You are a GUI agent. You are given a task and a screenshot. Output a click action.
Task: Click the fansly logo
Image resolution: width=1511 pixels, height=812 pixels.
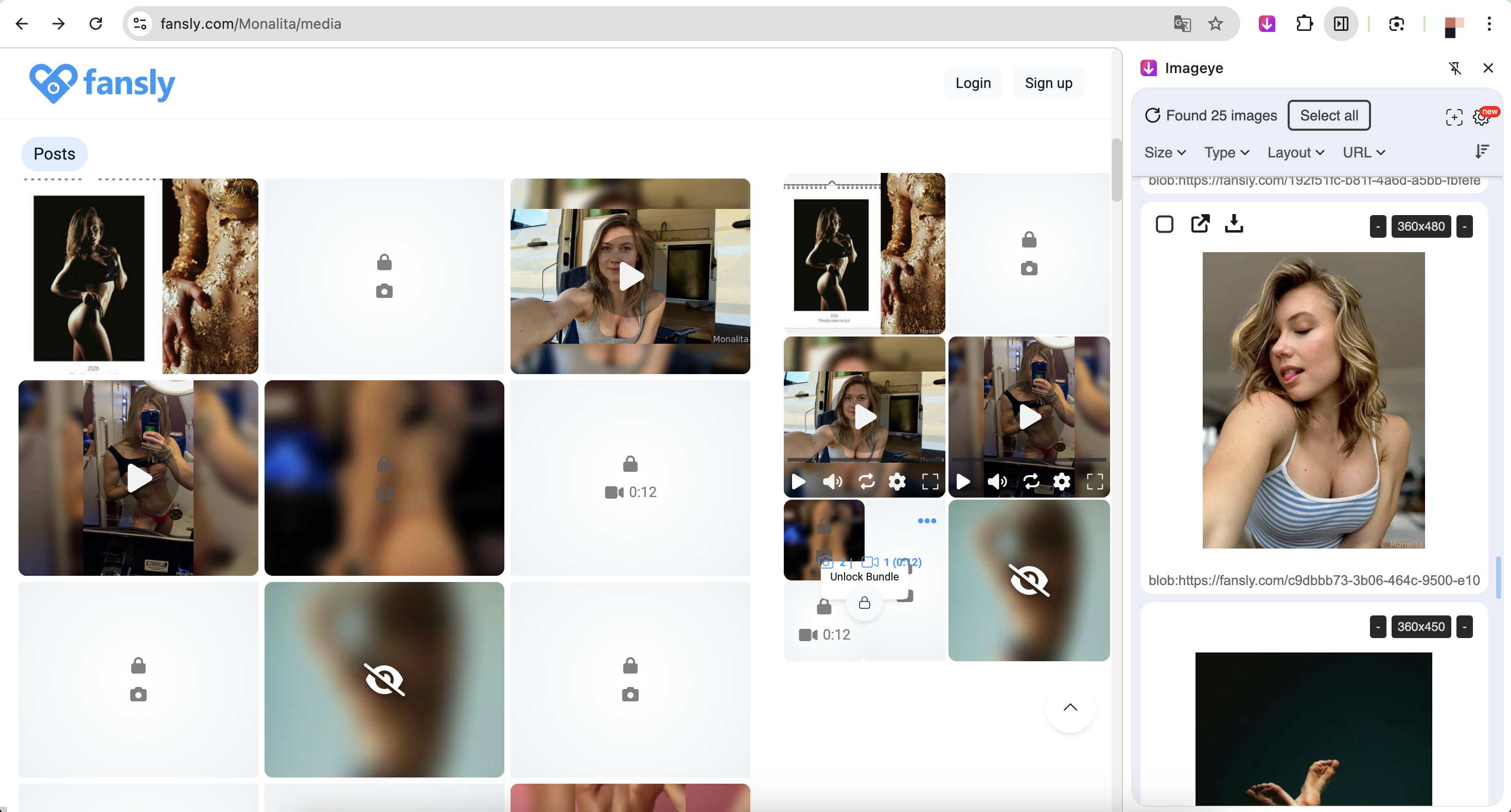(102, 83)
